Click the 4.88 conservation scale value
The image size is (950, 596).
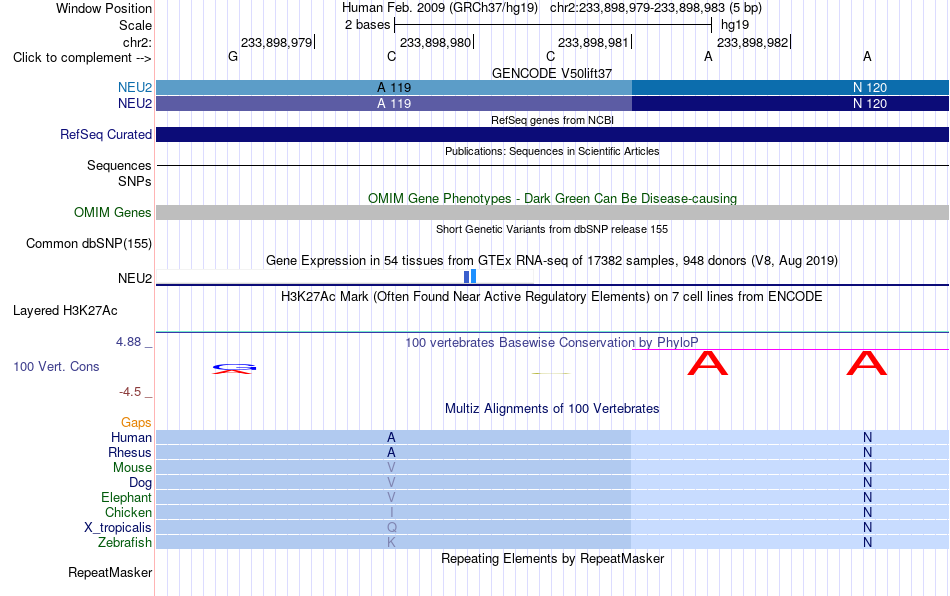128,342
